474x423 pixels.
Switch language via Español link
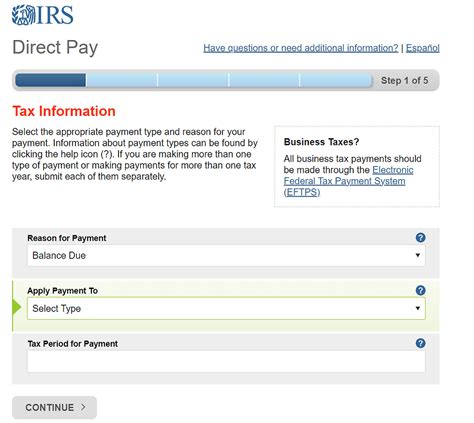pyautogui.click(x=423, y=48)
